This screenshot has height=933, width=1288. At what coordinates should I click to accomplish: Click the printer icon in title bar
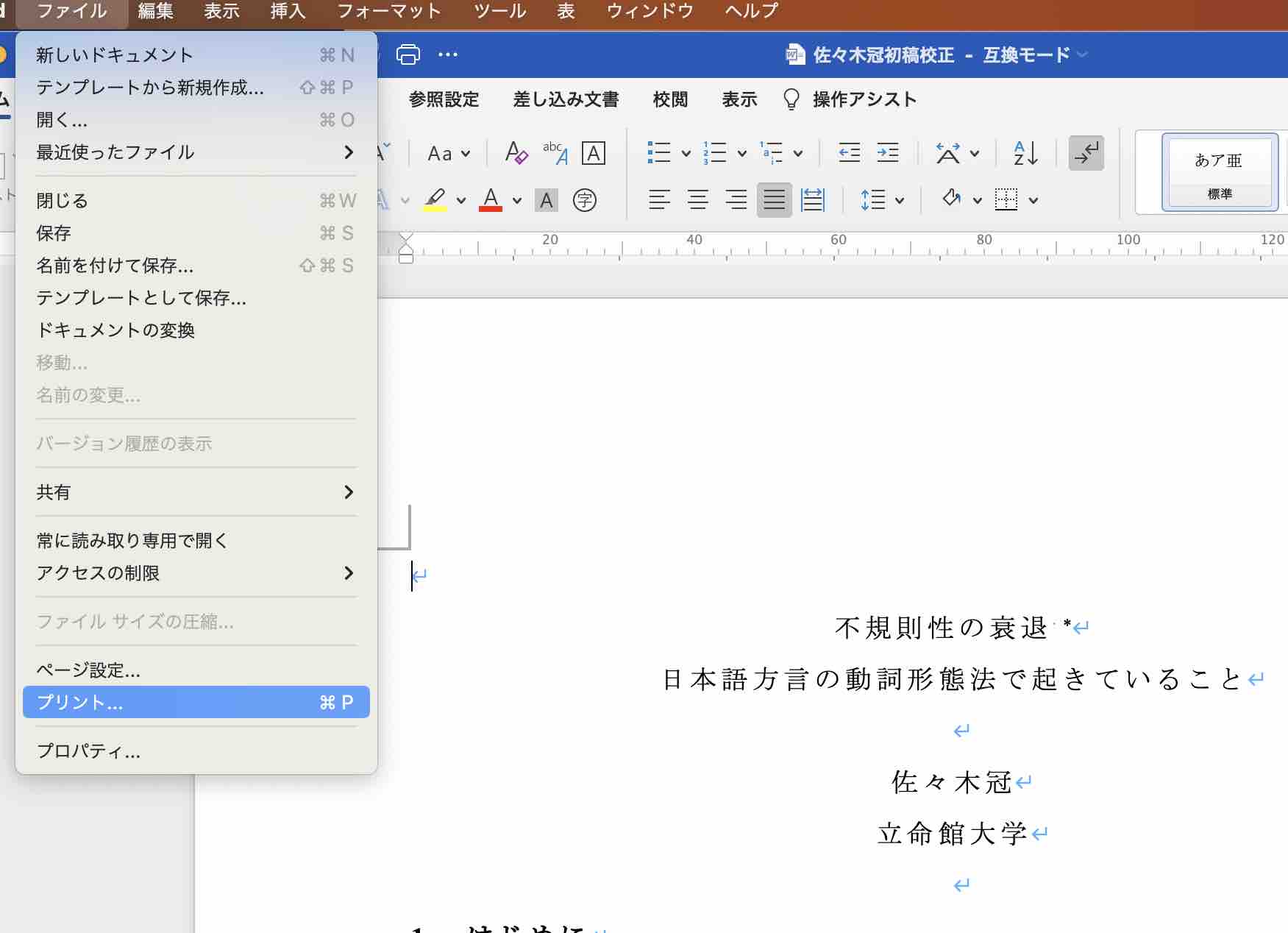[408, 54]
